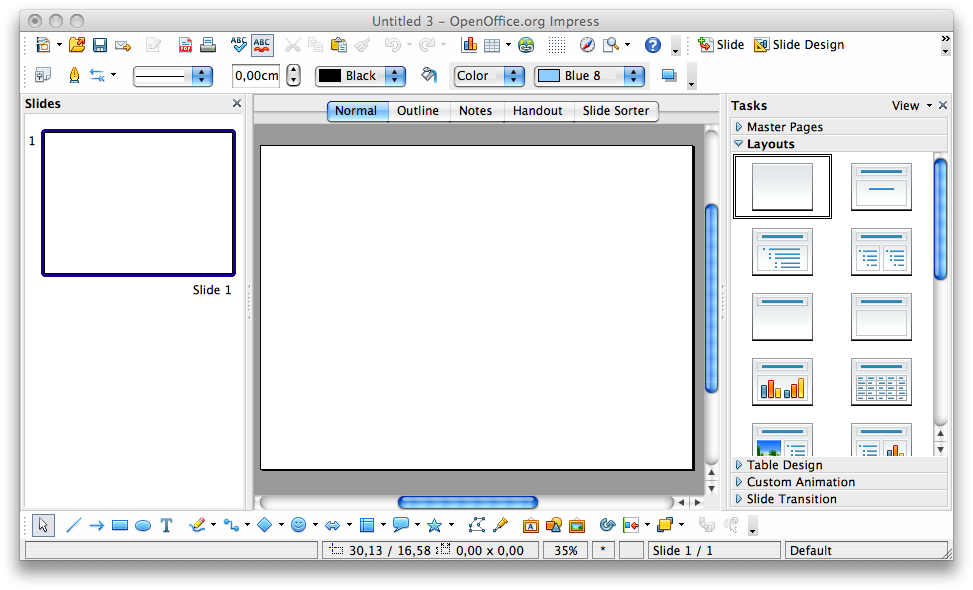Open the Navigator compass icon

(587, 45)
